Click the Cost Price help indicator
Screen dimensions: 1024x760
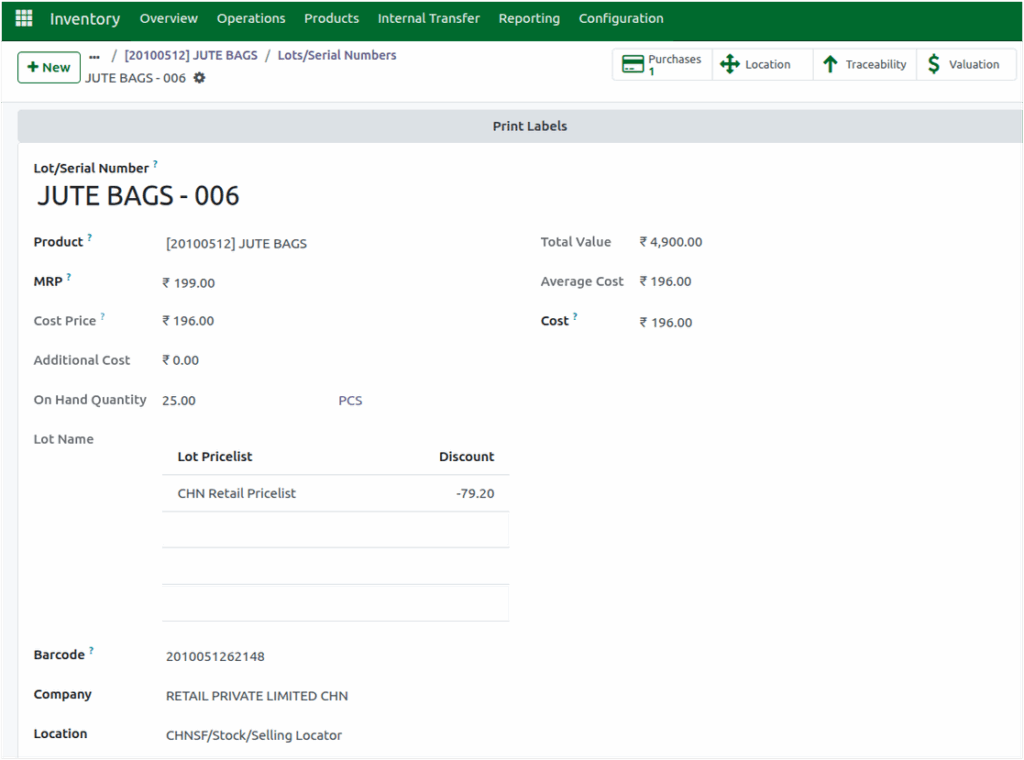click(x=104, y=315)
